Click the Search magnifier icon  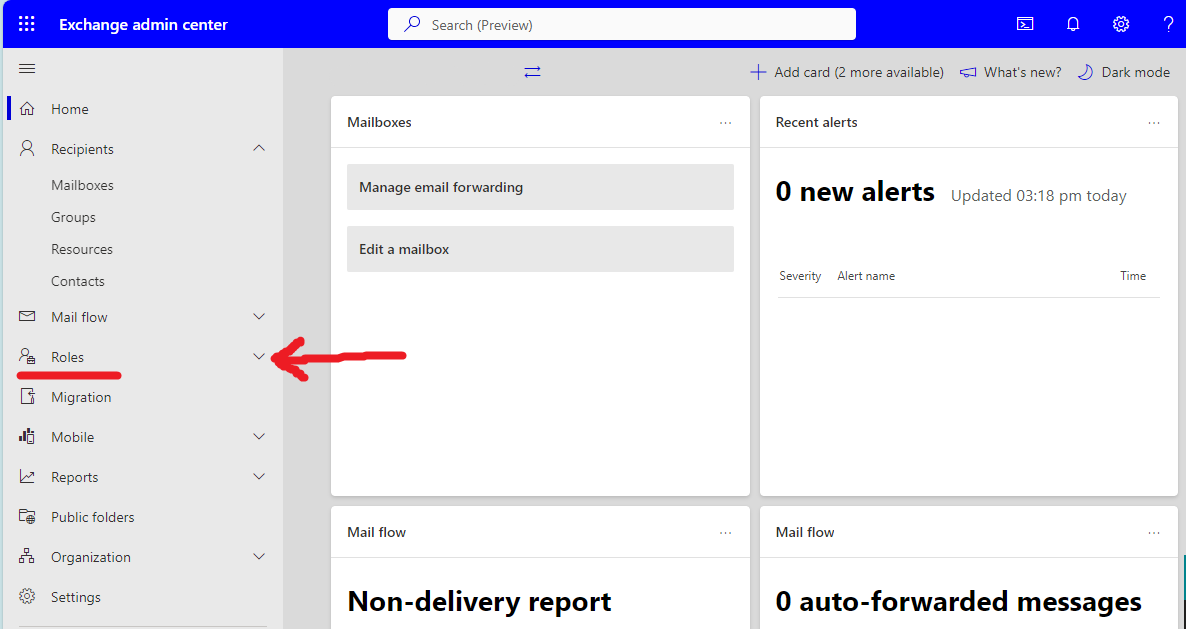[412, 24]
